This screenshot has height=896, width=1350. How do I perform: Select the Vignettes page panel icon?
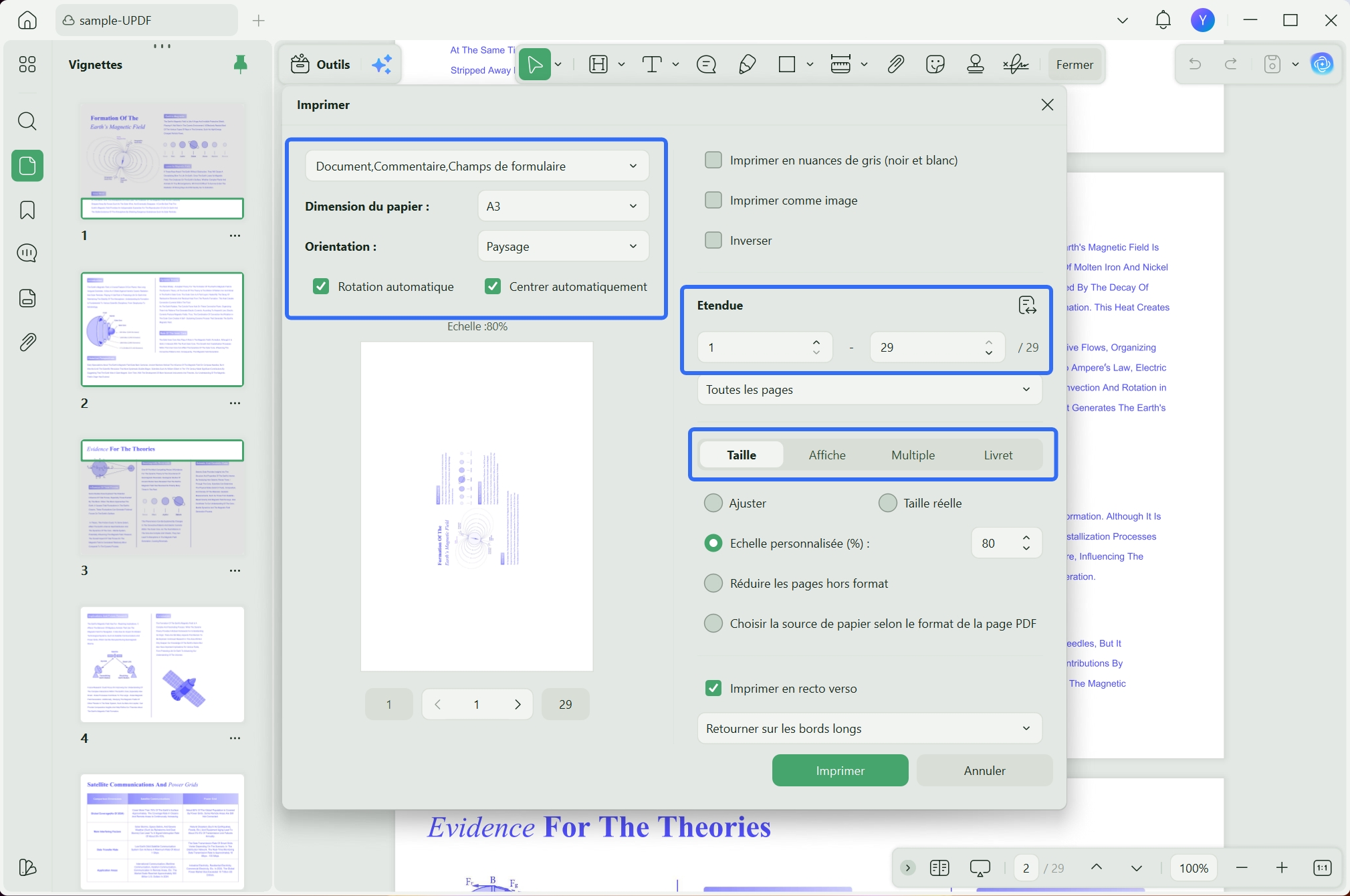tap(27, 165)
